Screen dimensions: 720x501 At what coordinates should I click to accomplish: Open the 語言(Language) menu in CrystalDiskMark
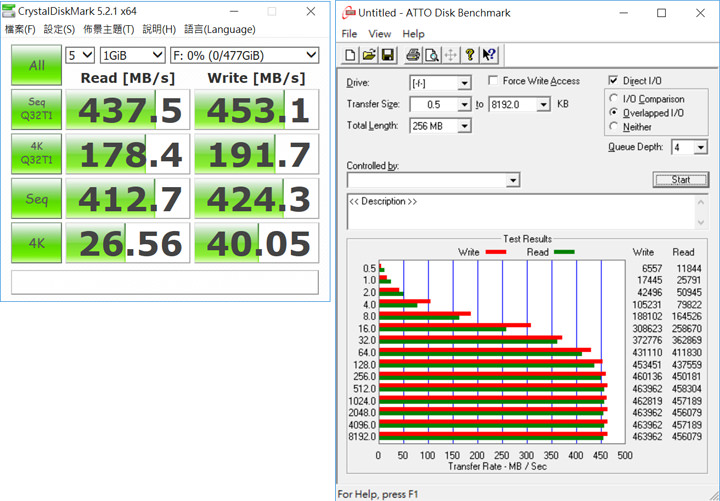219,29
